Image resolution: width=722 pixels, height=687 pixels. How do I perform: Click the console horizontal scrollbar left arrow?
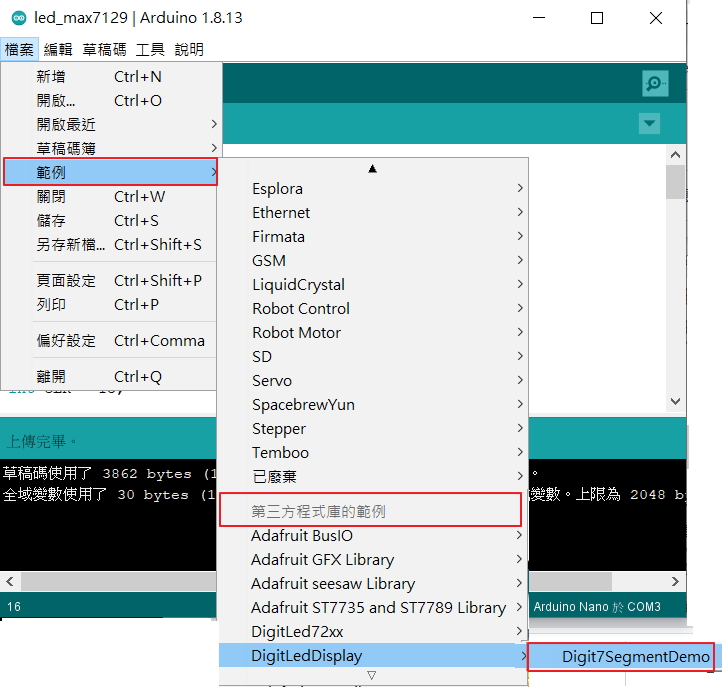(10, 581)
